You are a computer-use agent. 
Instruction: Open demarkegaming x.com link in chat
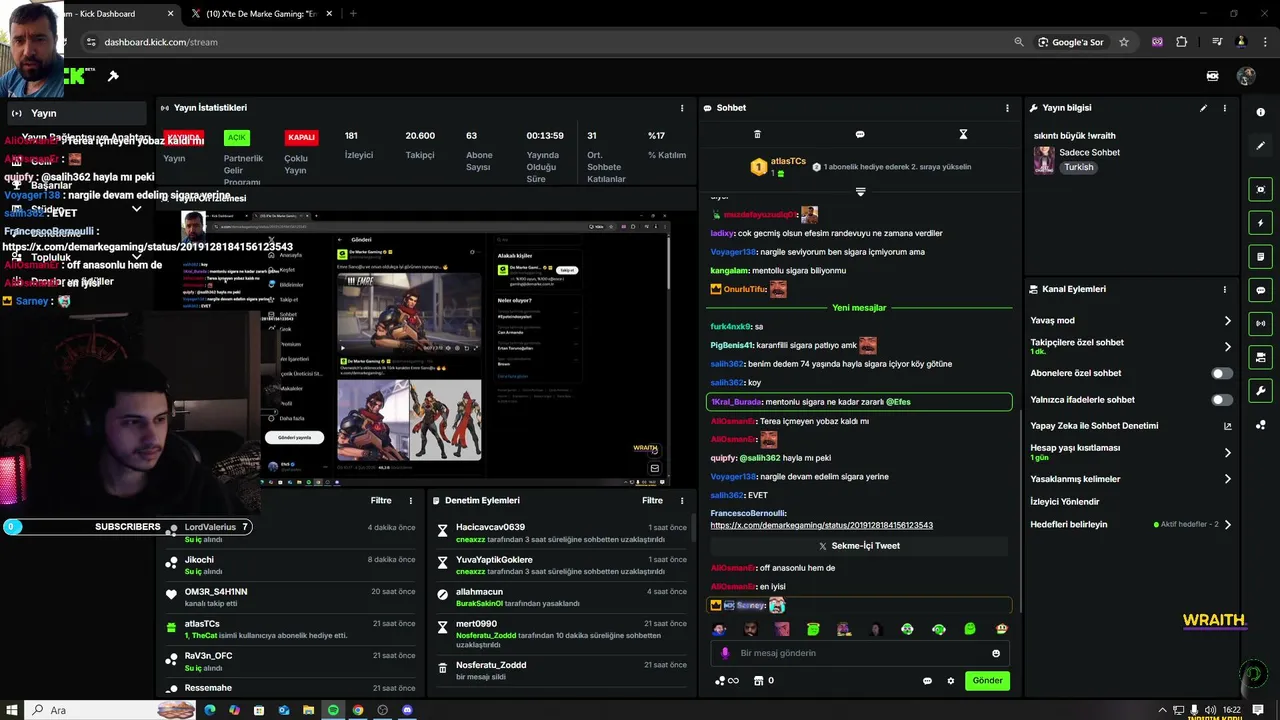821,525
